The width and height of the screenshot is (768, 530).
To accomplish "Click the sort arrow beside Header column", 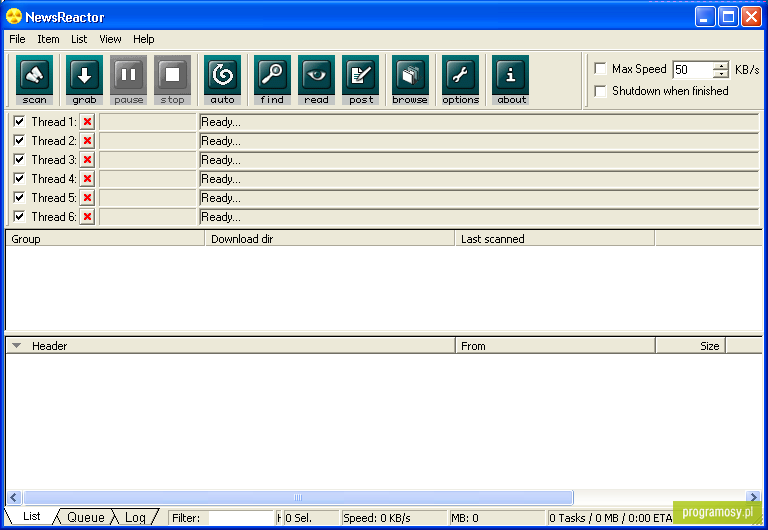I will [17, 346].
